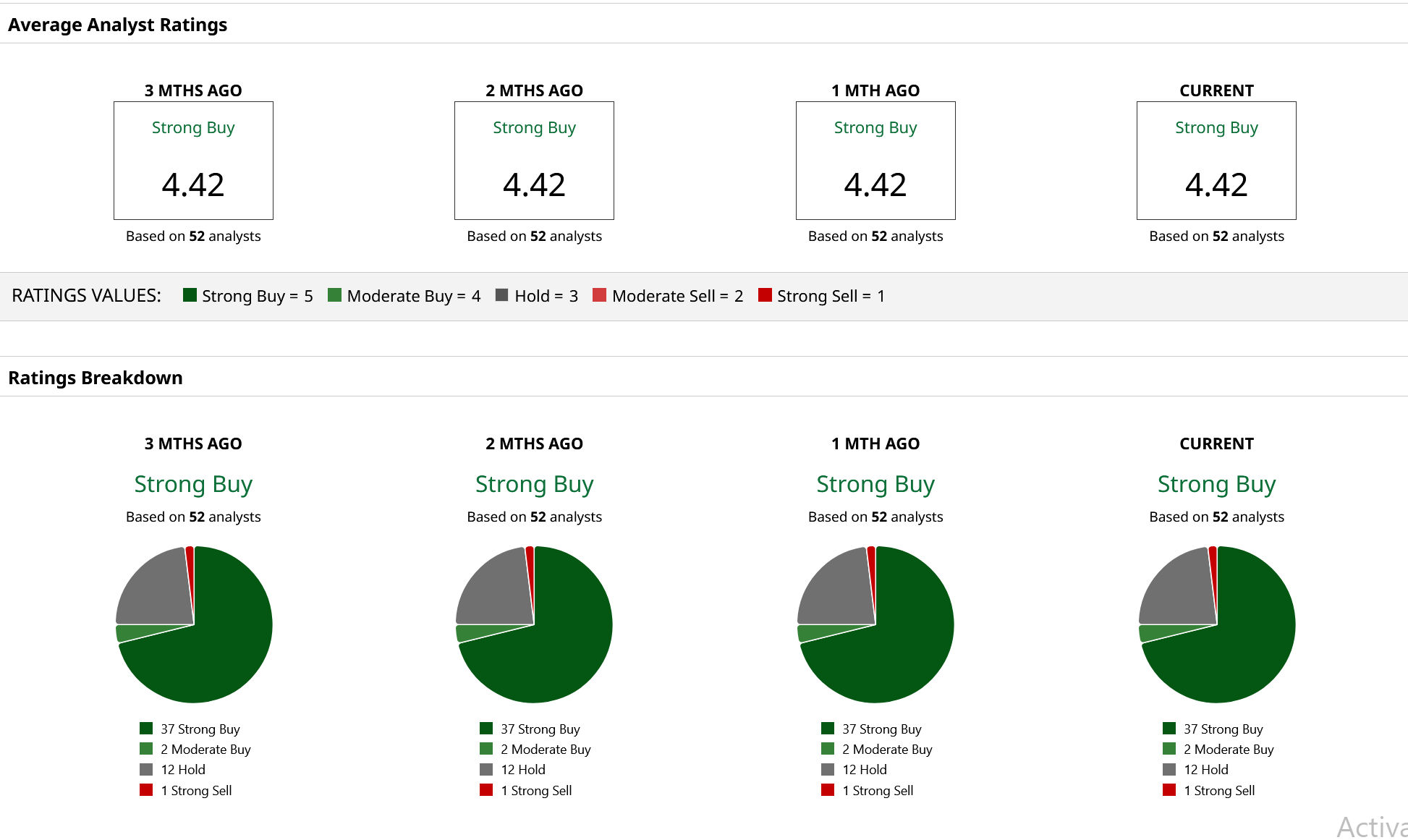The height and width of the screenshot is (840, 1408).
Task: Click the CURRENT 4.42 rating box
Action: (1216, 161)
